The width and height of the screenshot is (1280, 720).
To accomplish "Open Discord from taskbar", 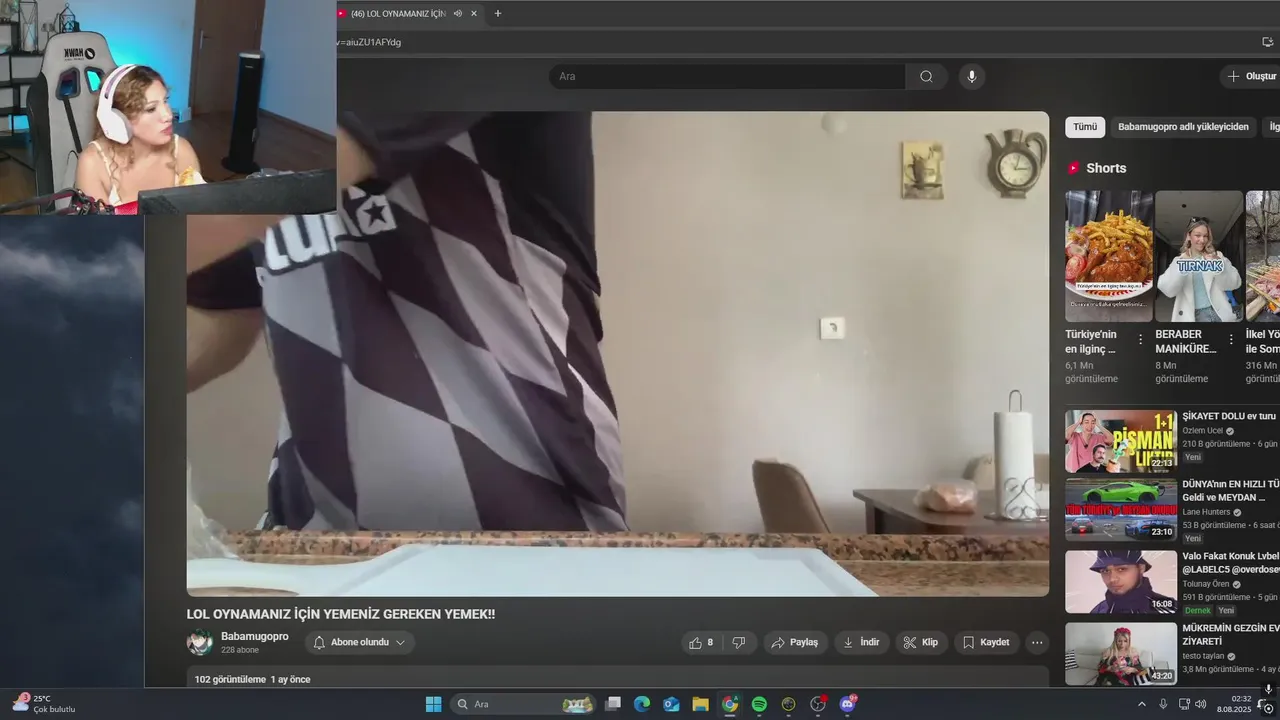I will point(848,704).
